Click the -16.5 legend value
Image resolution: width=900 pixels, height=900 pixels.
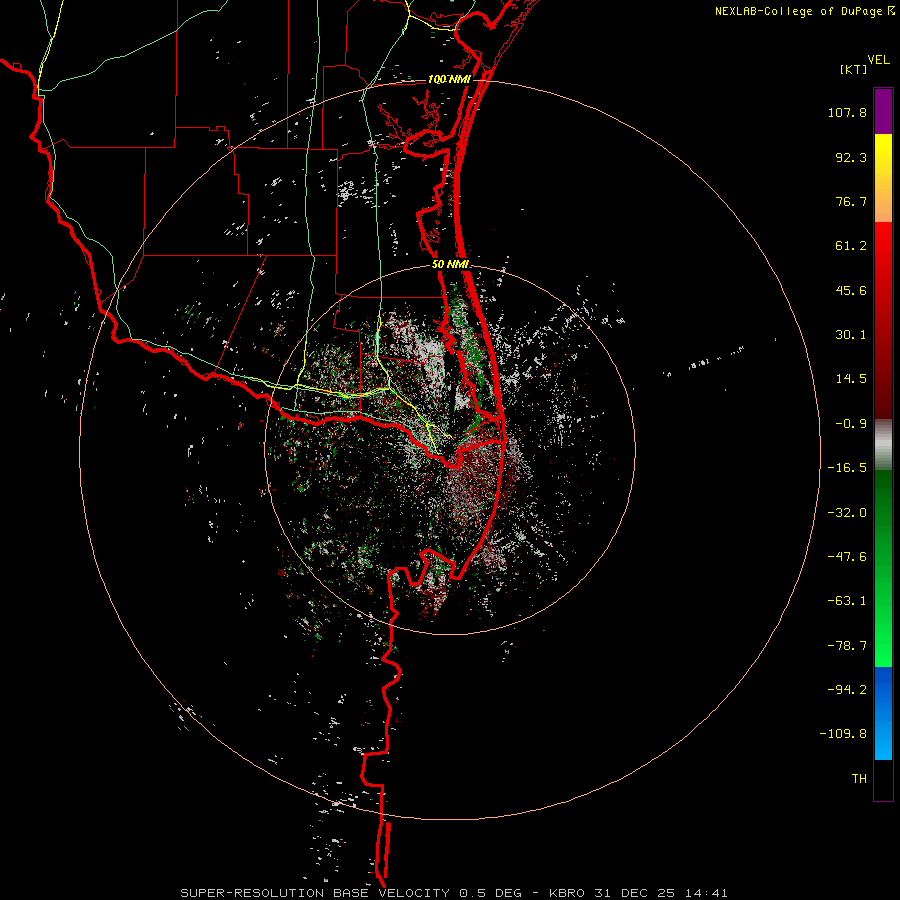click(x=847, y=468)
